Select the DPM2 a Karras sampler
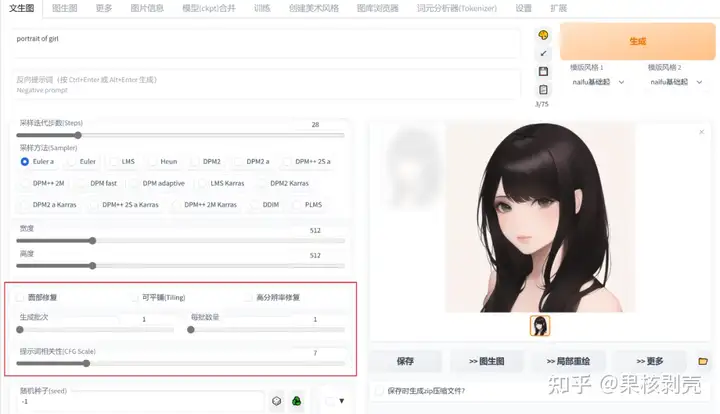720x414 pixels. click(49, 205)
